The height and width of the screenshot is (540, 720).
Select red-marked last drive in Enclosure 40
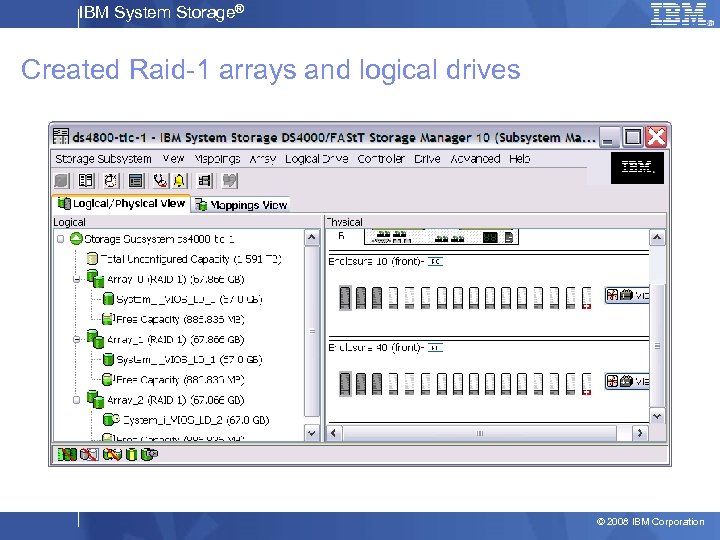click(586, 384)
